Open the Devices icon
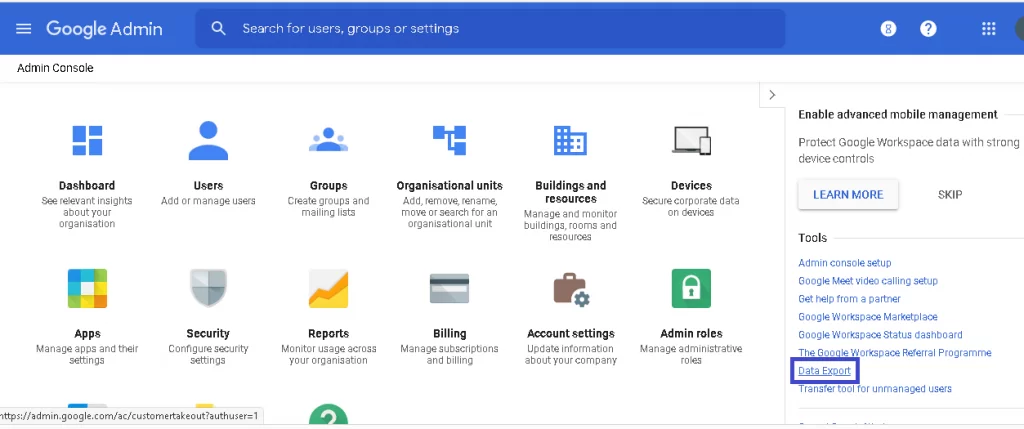1024x429 pixels. (x=691, y=141)
